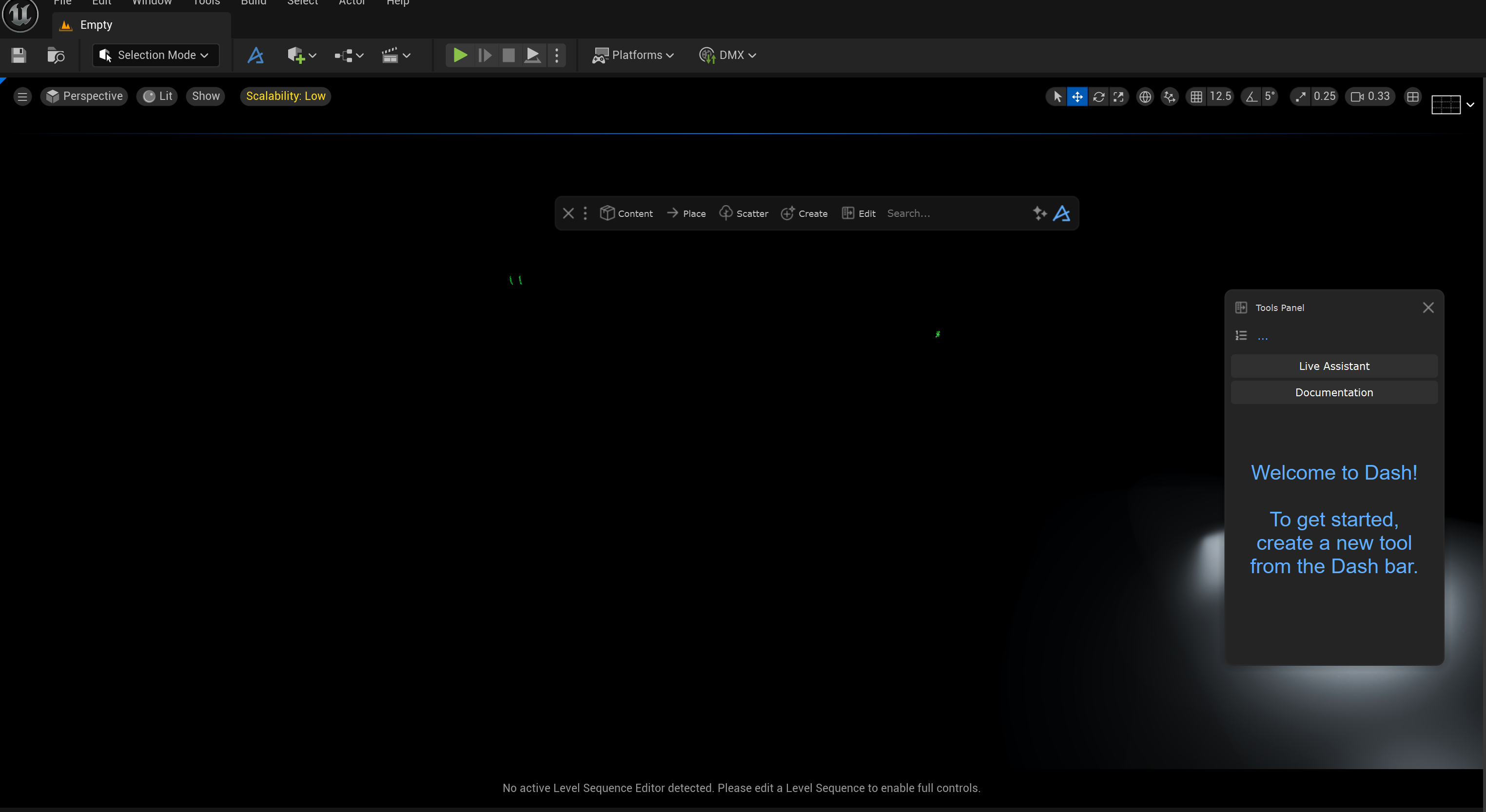Open Content in the Dash bar

pos(626,213)
